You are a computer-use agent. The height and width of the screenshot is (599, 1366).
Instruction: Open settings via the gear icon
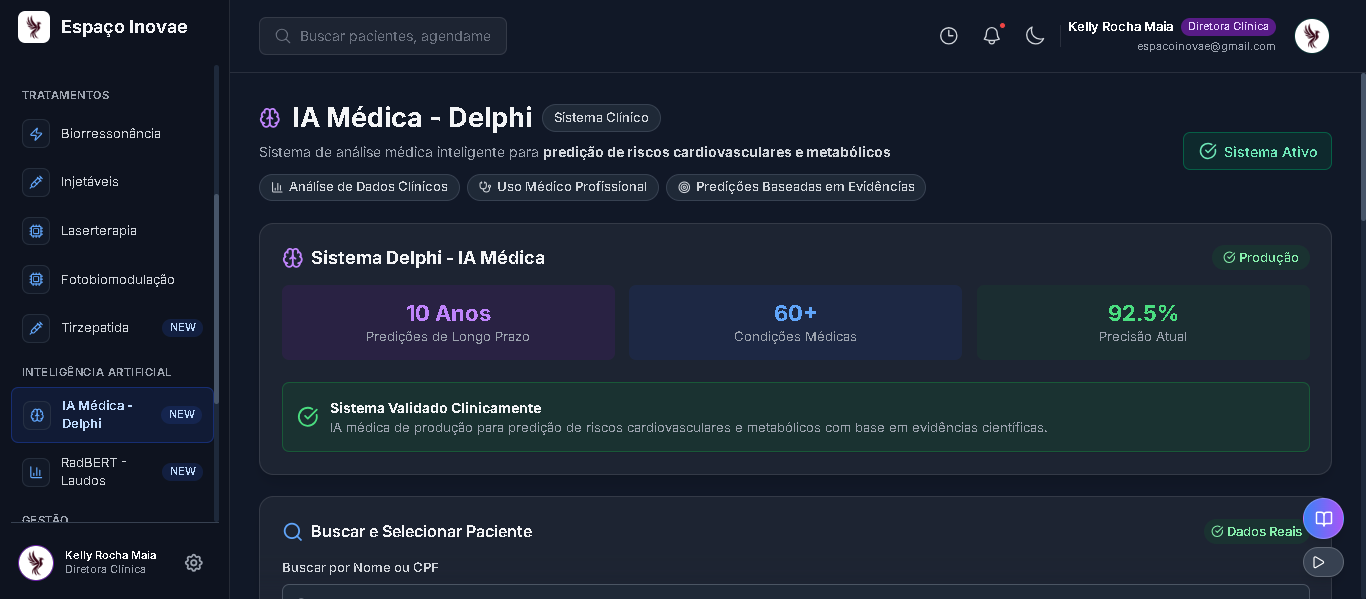(x=193, y=563)
